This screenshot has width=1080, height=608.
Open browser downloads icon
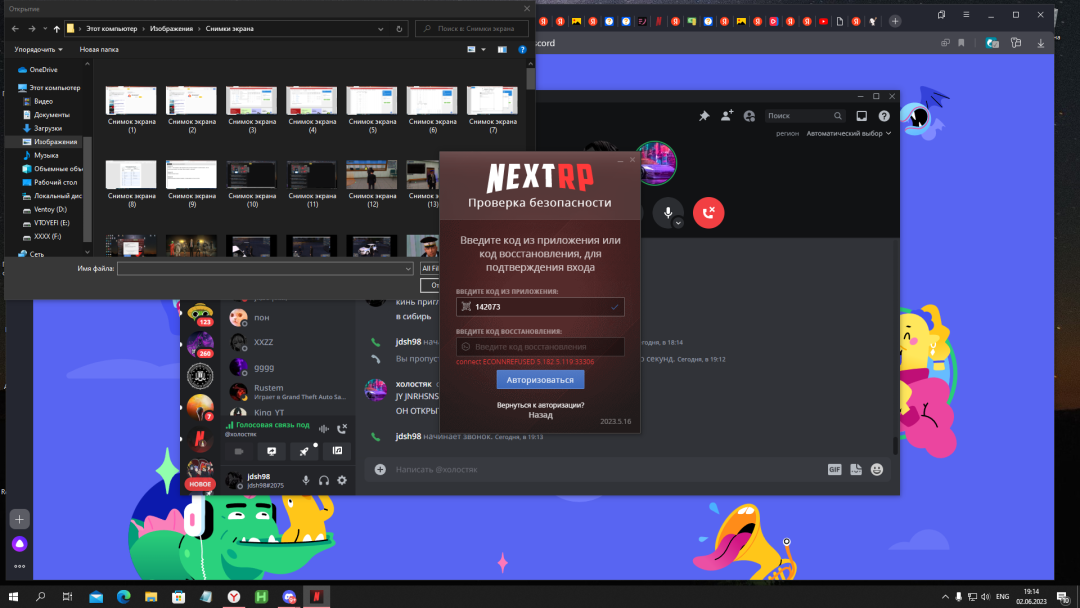pos(1041,43)
